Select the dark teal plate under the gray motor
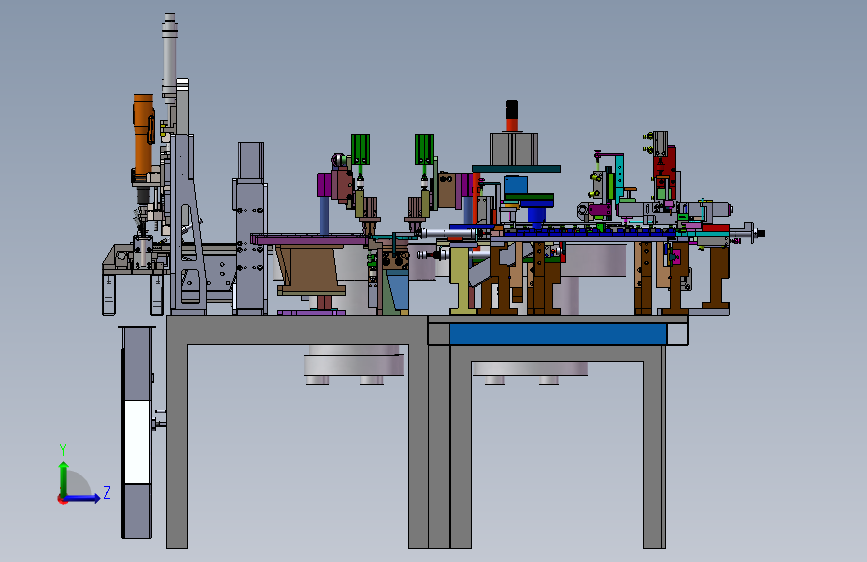Screen dimensions: 867x562 (x=516, y=169)
